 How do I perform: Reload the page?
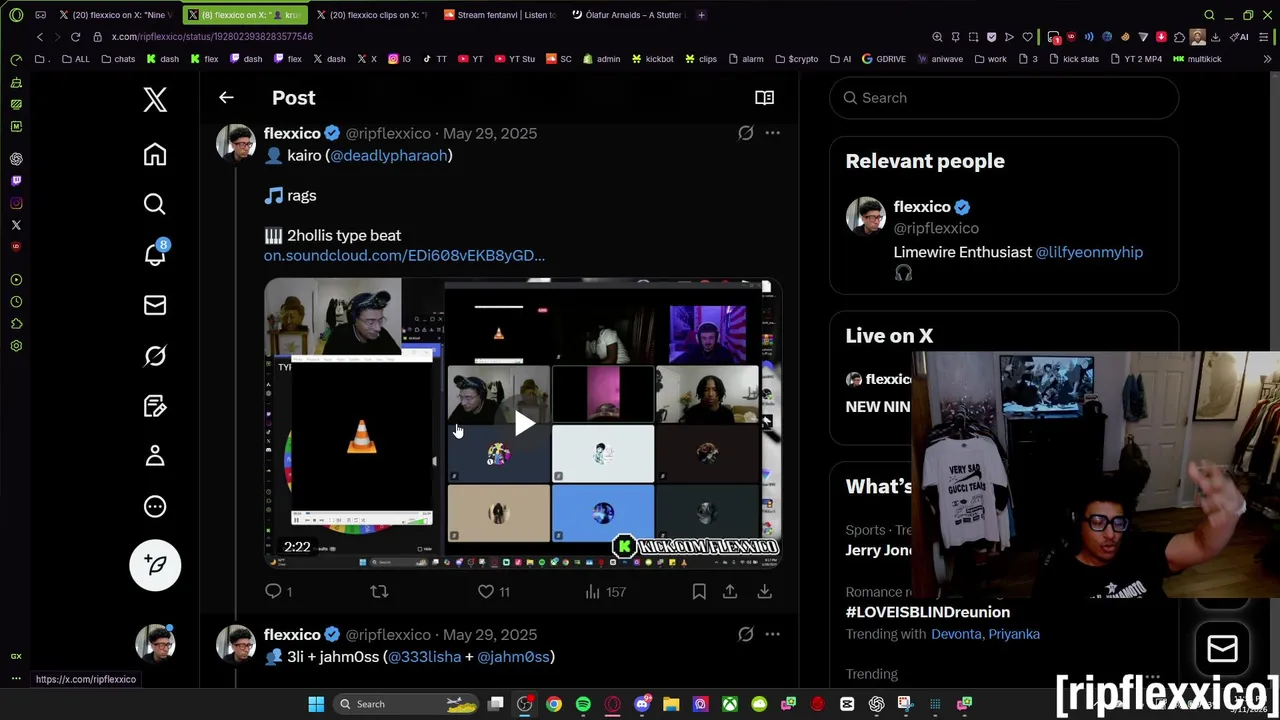click(75, 37)
